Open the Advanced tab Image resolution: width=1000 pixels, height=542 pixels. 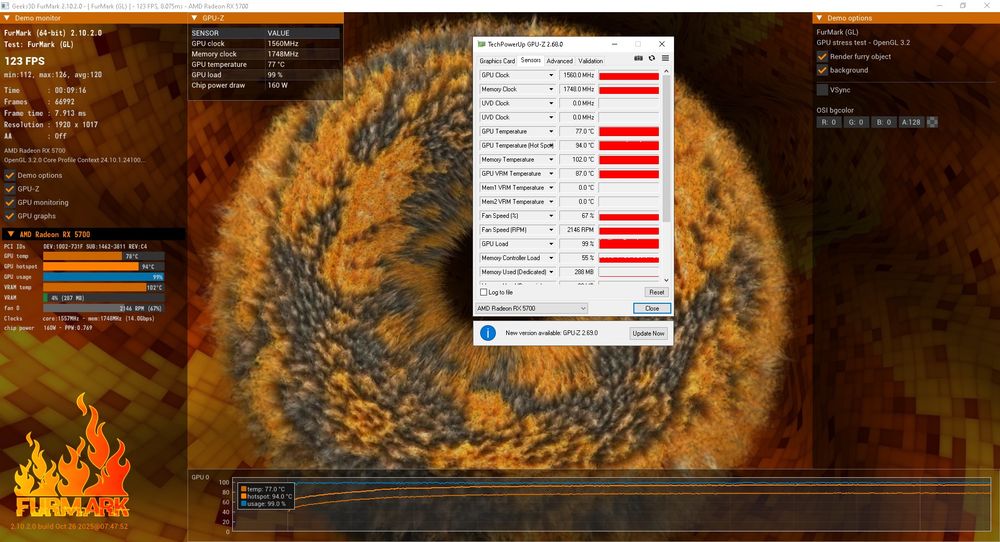(x=559, y=61)
